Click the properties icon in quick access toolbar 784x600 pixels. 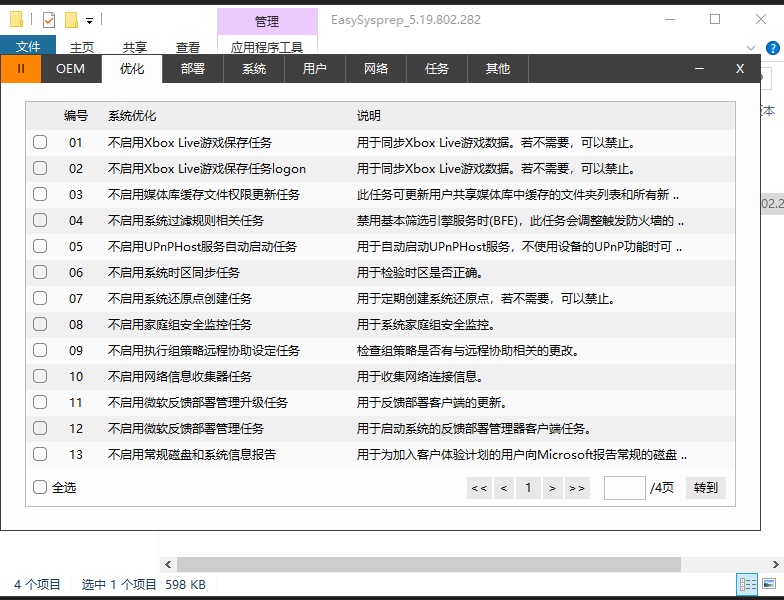pyautogui.click(x=49, y=19)
